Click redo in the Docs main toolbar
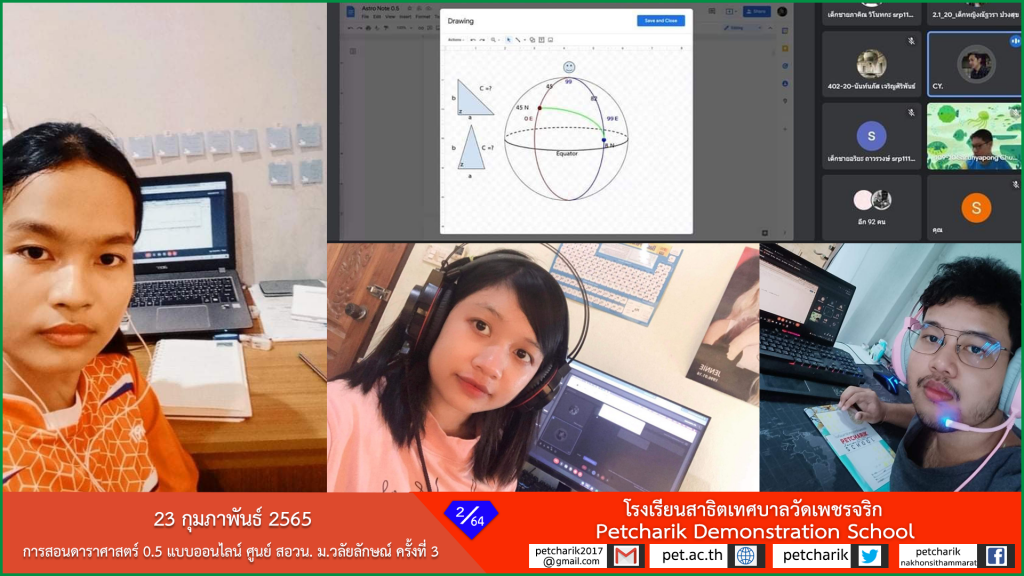The width and height of the screenshot is (1024, 576). tap(360, 28)
